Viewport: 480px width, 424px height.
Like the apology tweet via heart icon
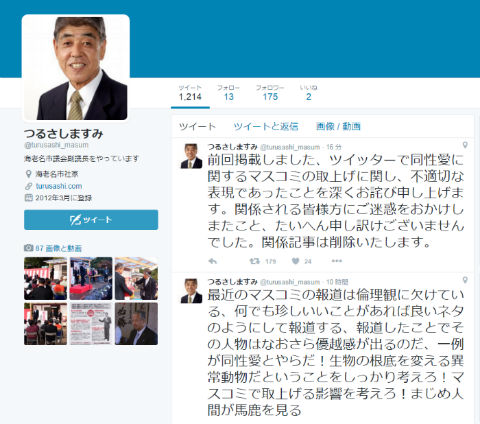pyautogui.click(x=295, y=261)
